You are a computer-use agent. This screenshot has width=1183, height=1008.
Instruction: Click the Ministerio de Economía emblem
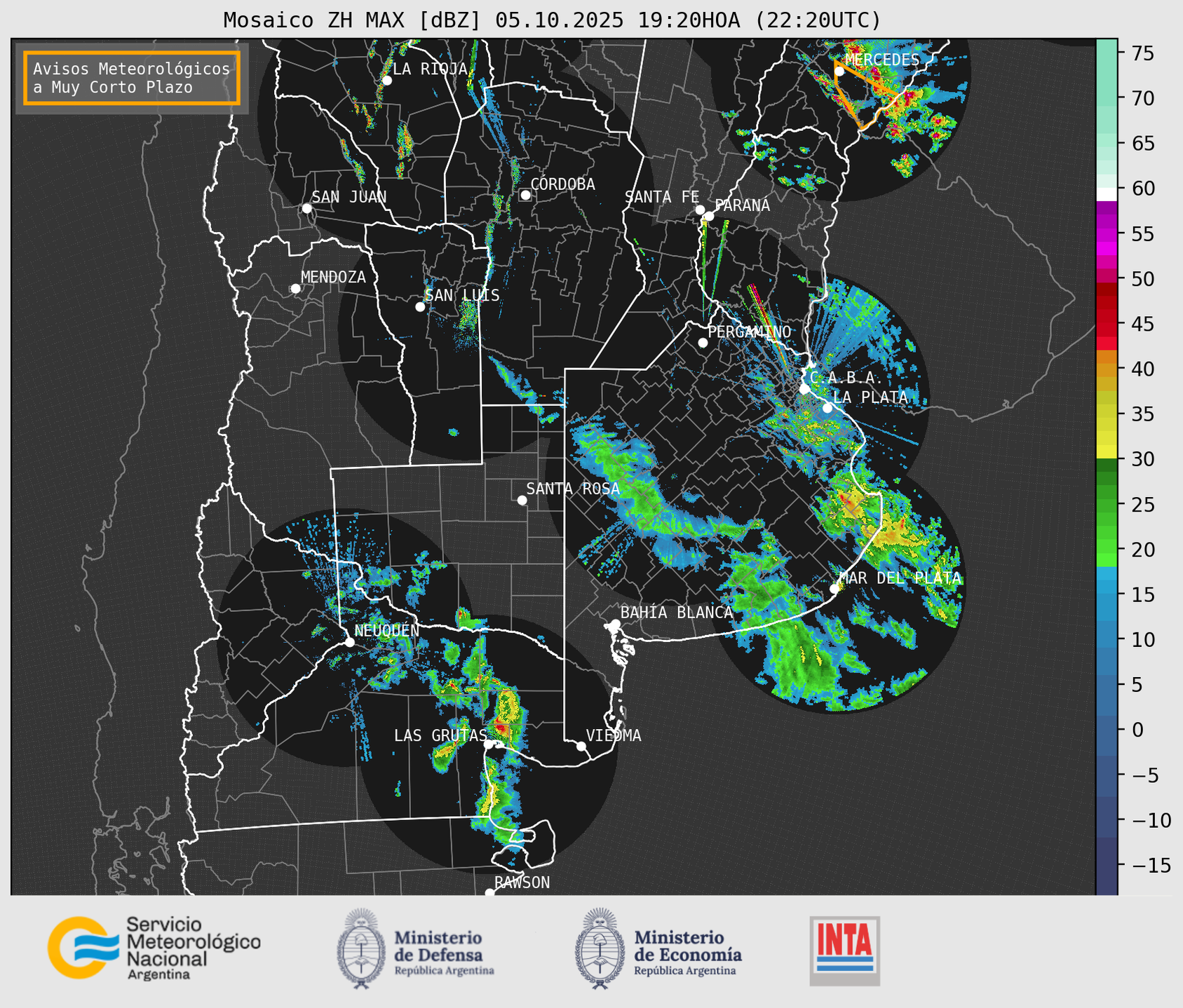(x=599, y=949)
